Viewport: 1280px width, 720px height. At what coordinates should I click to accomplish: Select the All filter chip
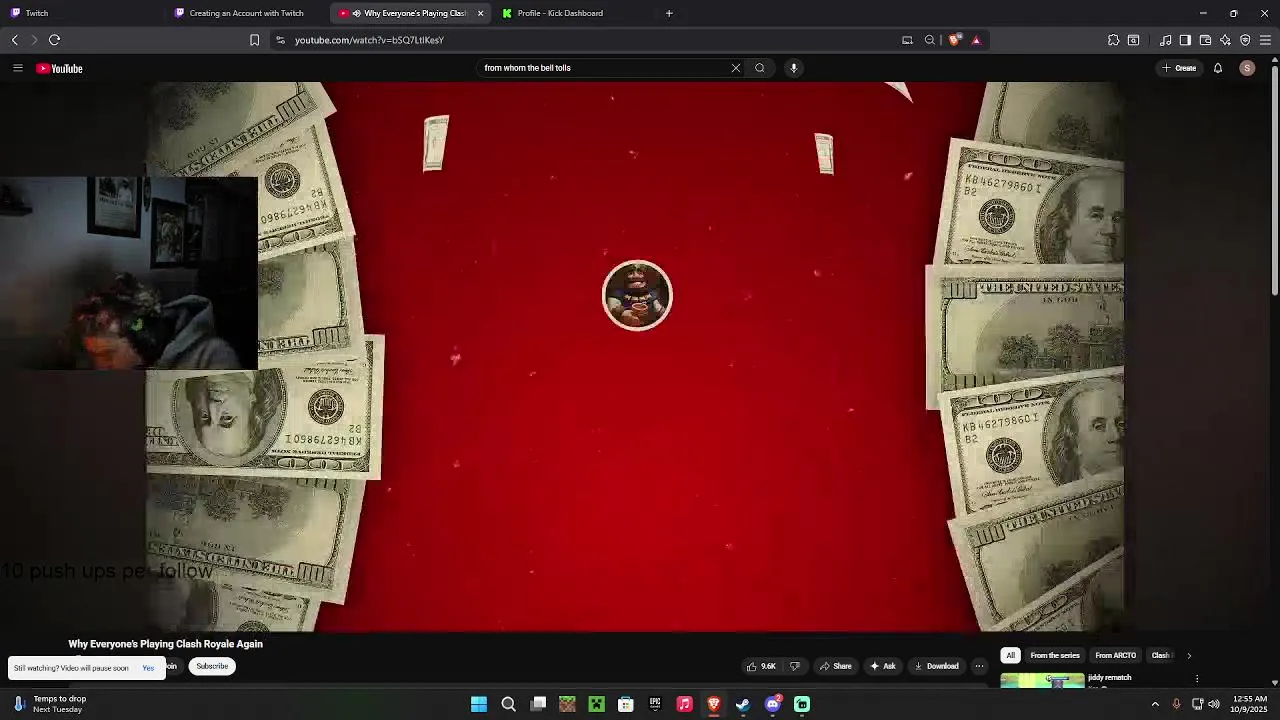click(1010, 655)
